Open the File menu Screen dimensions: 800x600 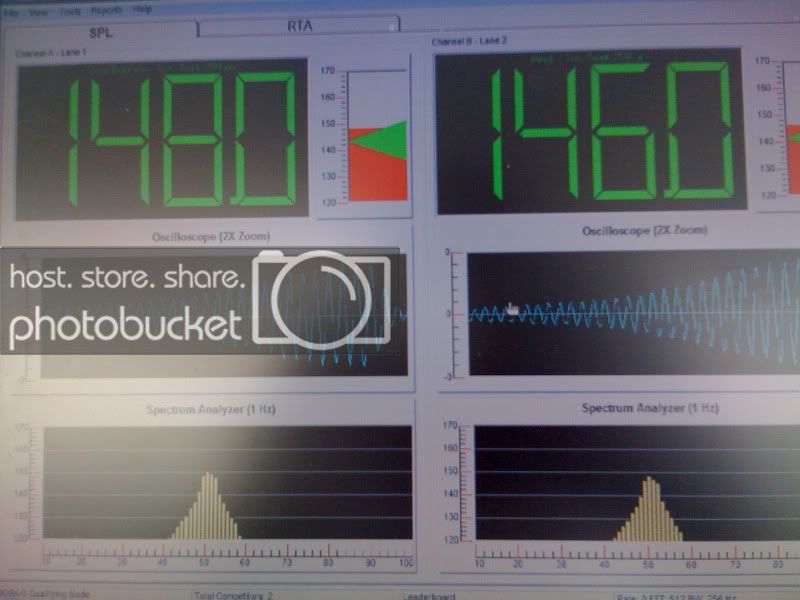[10, 11]
